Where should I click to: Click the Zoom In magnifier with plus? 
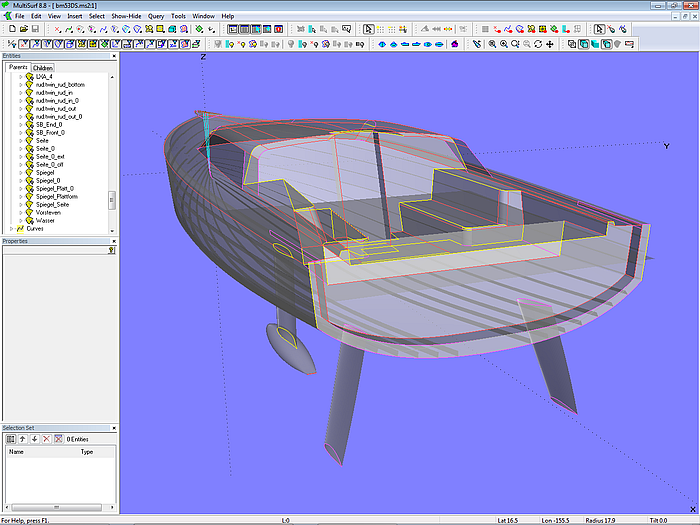[x=504, y=44]
